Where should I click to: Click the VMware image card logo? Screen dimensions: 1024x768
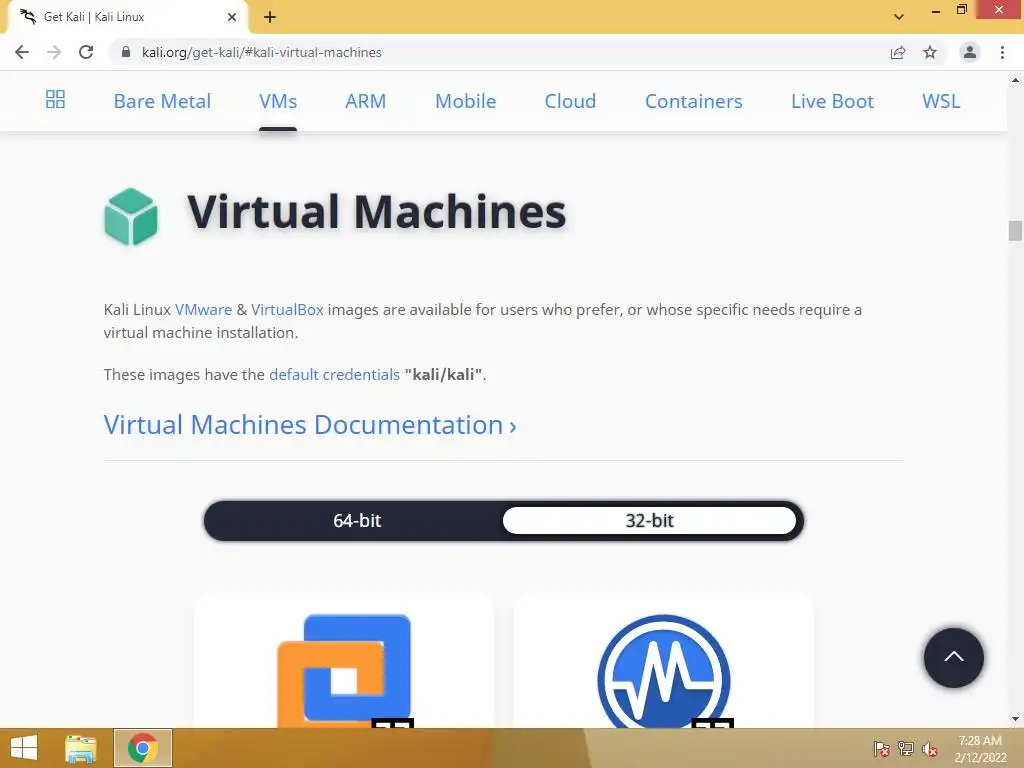344,670
